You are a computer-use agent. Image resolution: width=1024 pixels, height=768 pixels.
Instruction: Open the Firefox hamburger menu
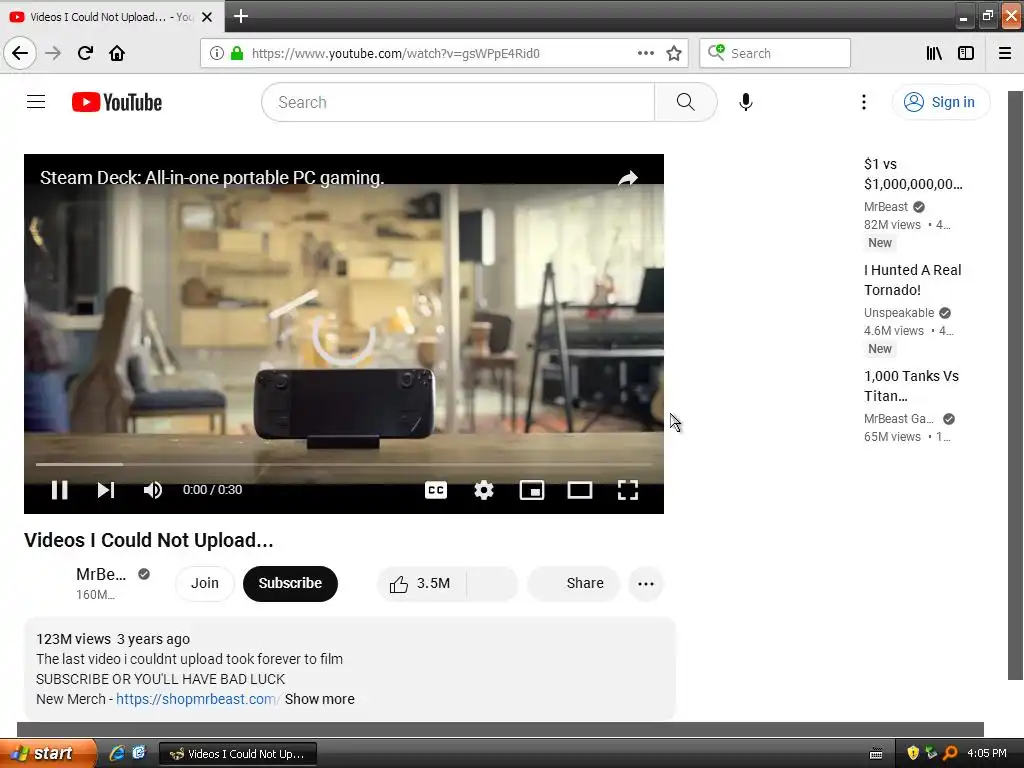point(1005,53)
